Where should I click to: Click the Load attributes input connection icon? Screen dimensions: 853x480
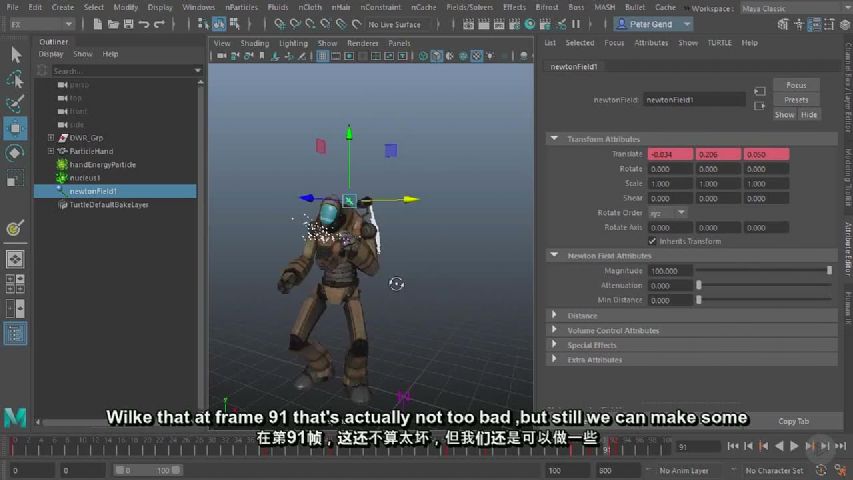[759, 91]
